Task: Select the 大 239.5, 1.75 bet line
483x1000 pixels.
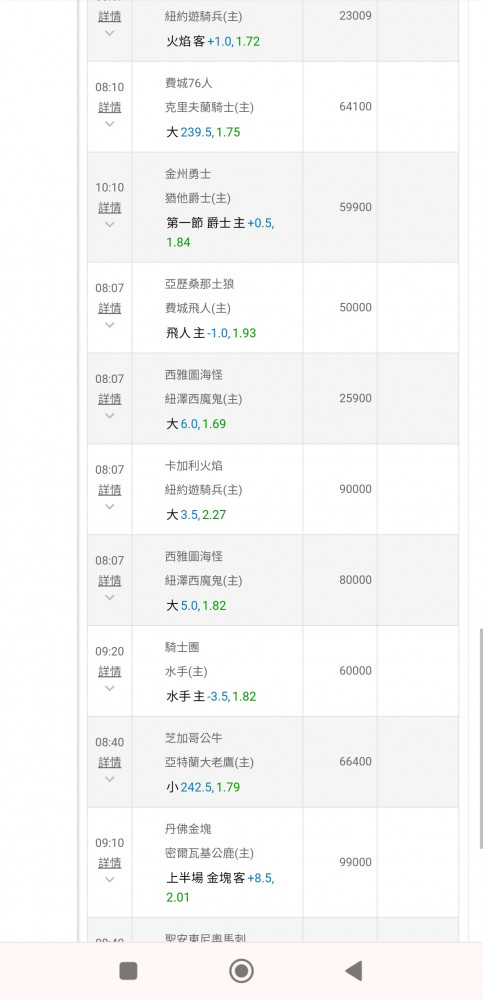Action: tap(204, 132)
